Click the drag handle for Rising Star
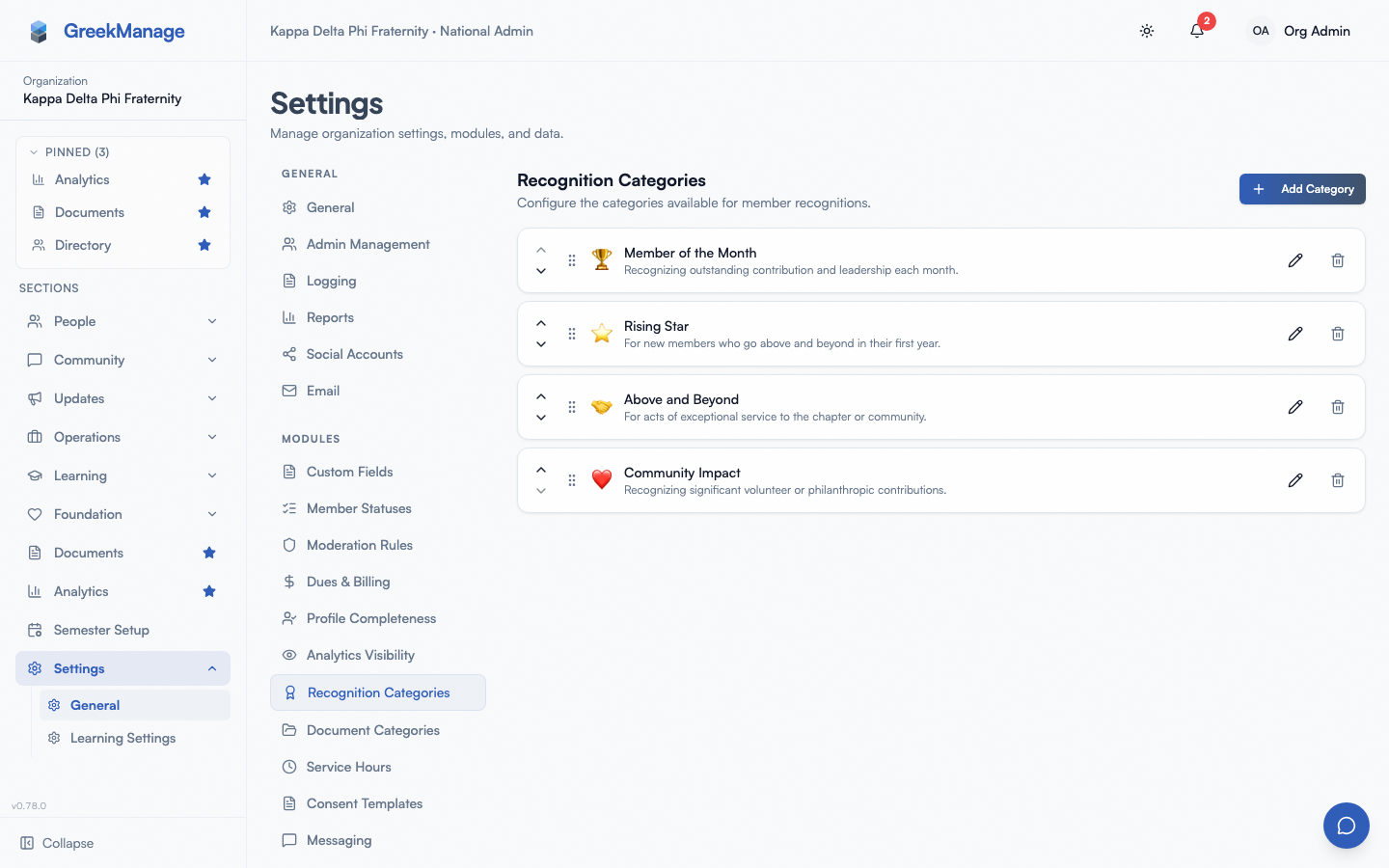 [572, 334]
